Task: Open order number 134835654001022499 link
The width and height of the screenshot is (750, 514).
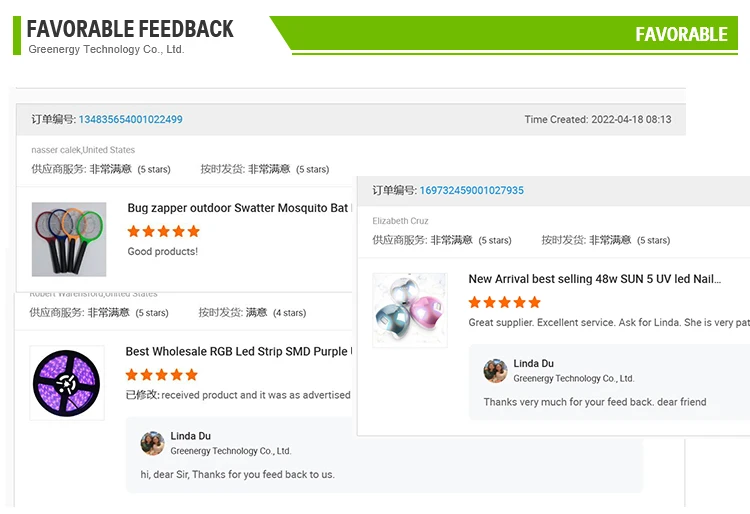Action: click(130, 119)
